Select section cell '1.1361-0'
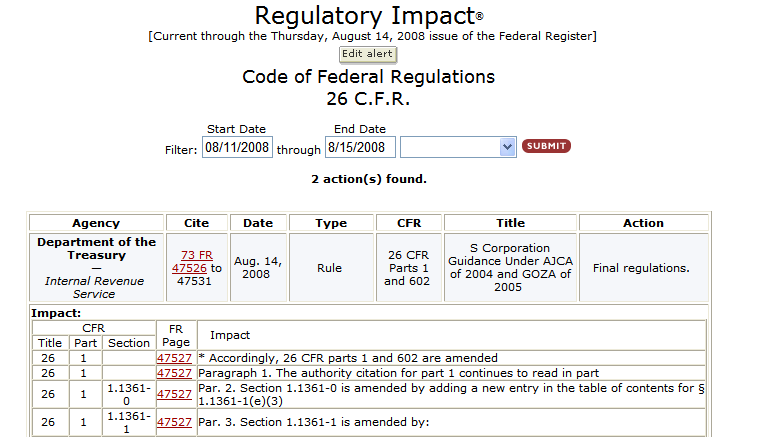The width and height of the screenshot is (767, 437). (x=129, y=394)
